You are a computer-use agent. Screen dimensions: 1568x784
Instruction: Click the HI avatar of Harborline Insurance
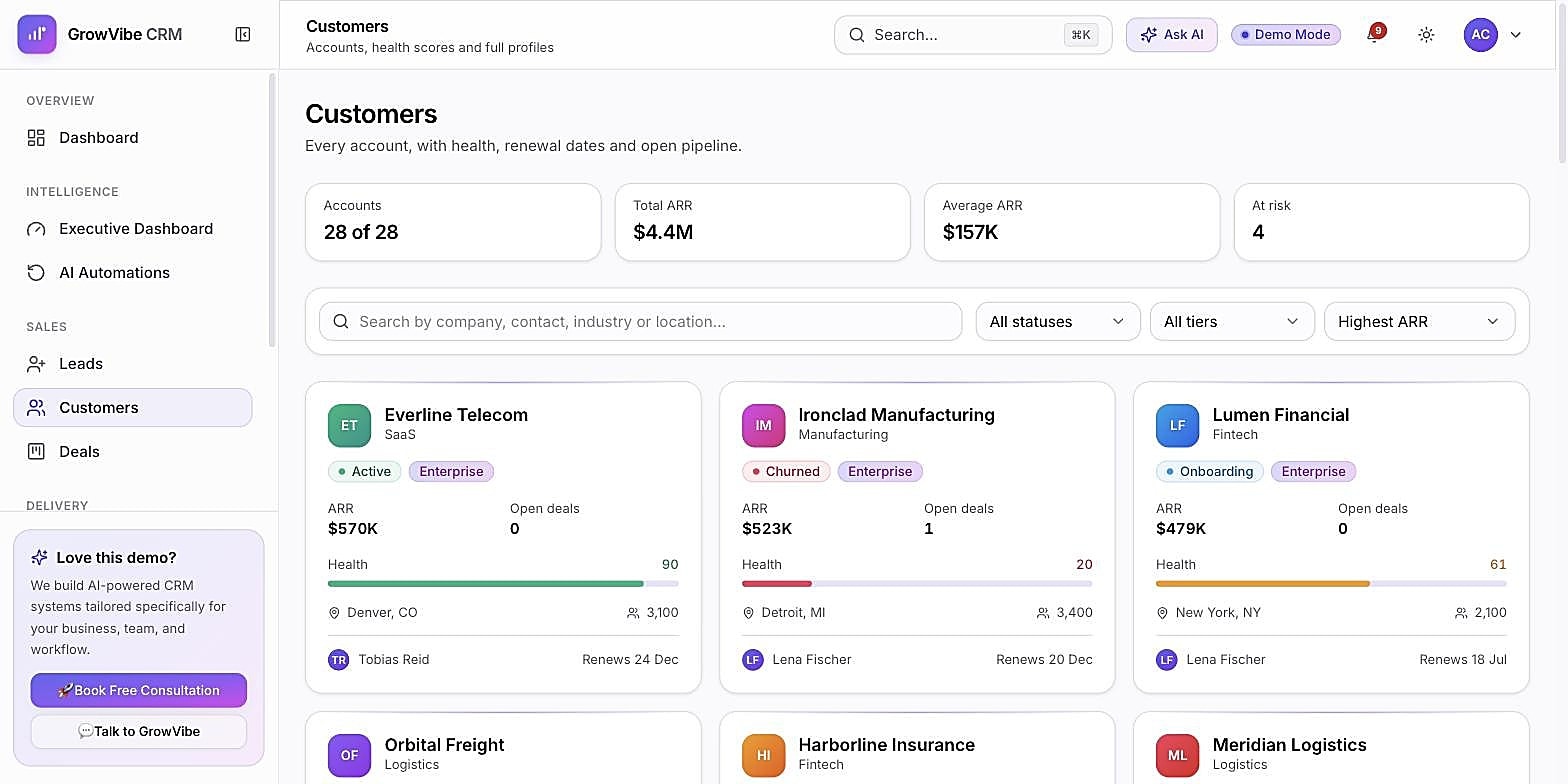(763, 755)
